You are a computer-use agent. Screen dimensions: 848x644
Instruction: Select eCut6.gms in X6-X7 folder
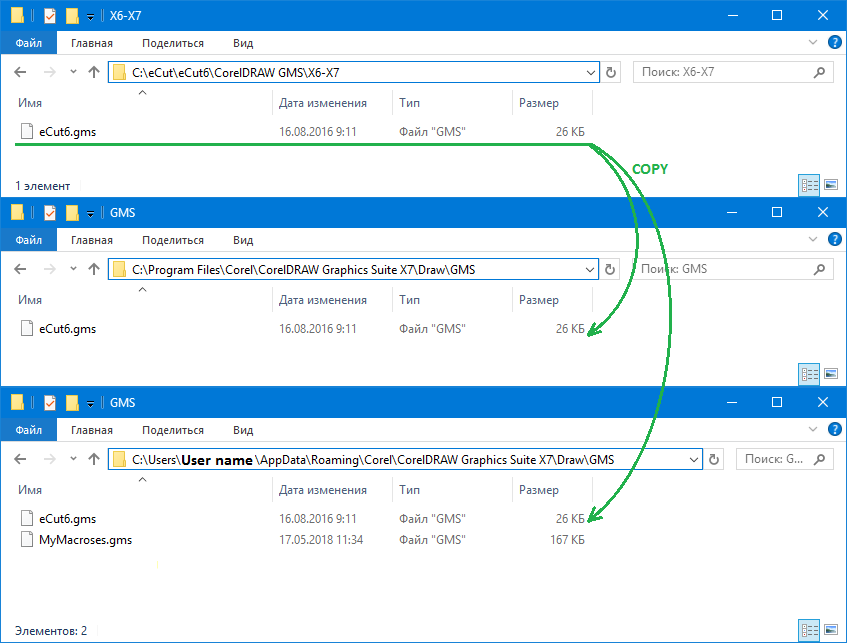67,132
